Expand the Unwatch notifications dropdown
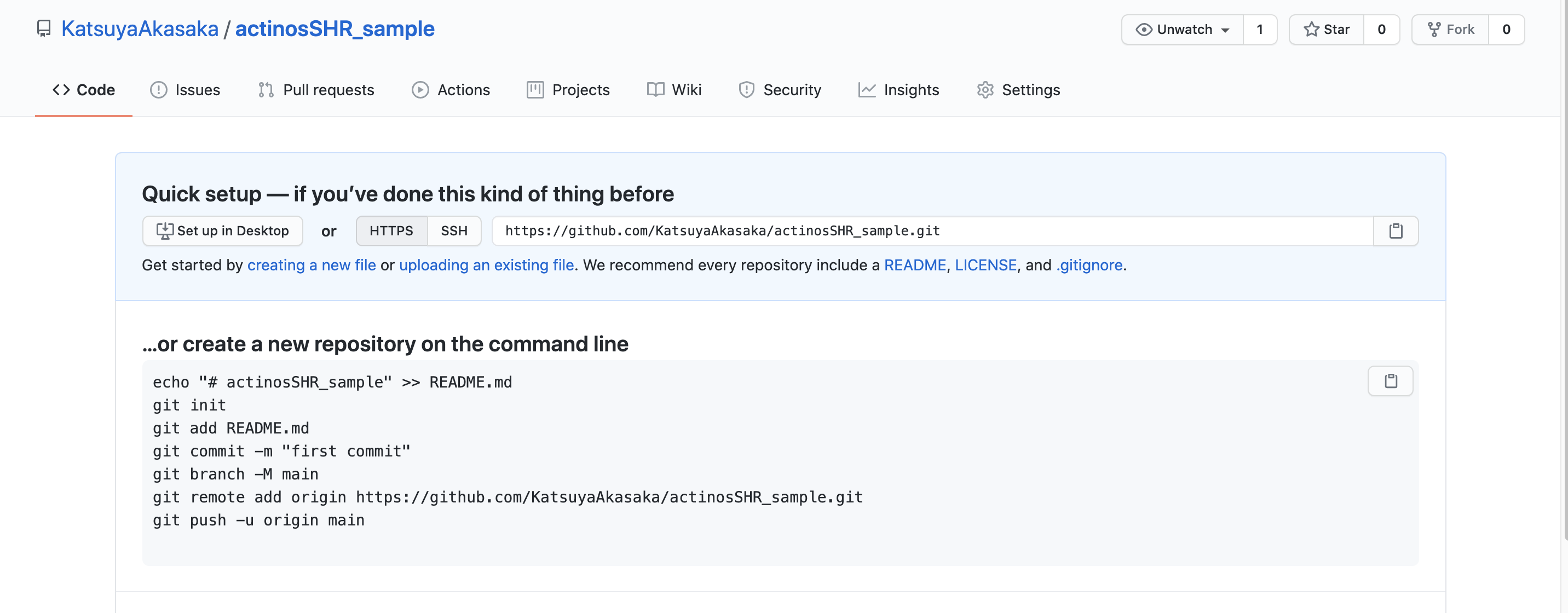This screenshot has height=613, width=1568. [x=1182, y=29]
